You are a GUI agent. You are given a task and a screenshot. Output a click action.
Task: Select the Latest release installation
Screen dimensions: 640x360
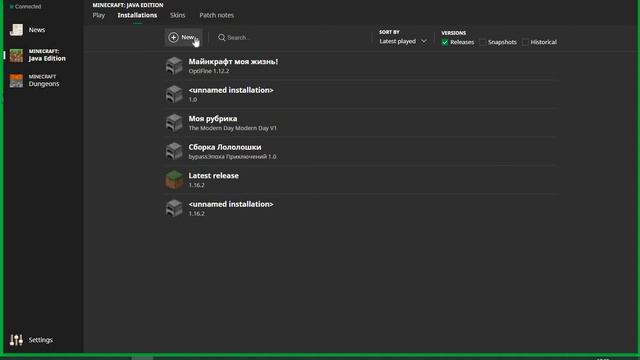(361, 180)
